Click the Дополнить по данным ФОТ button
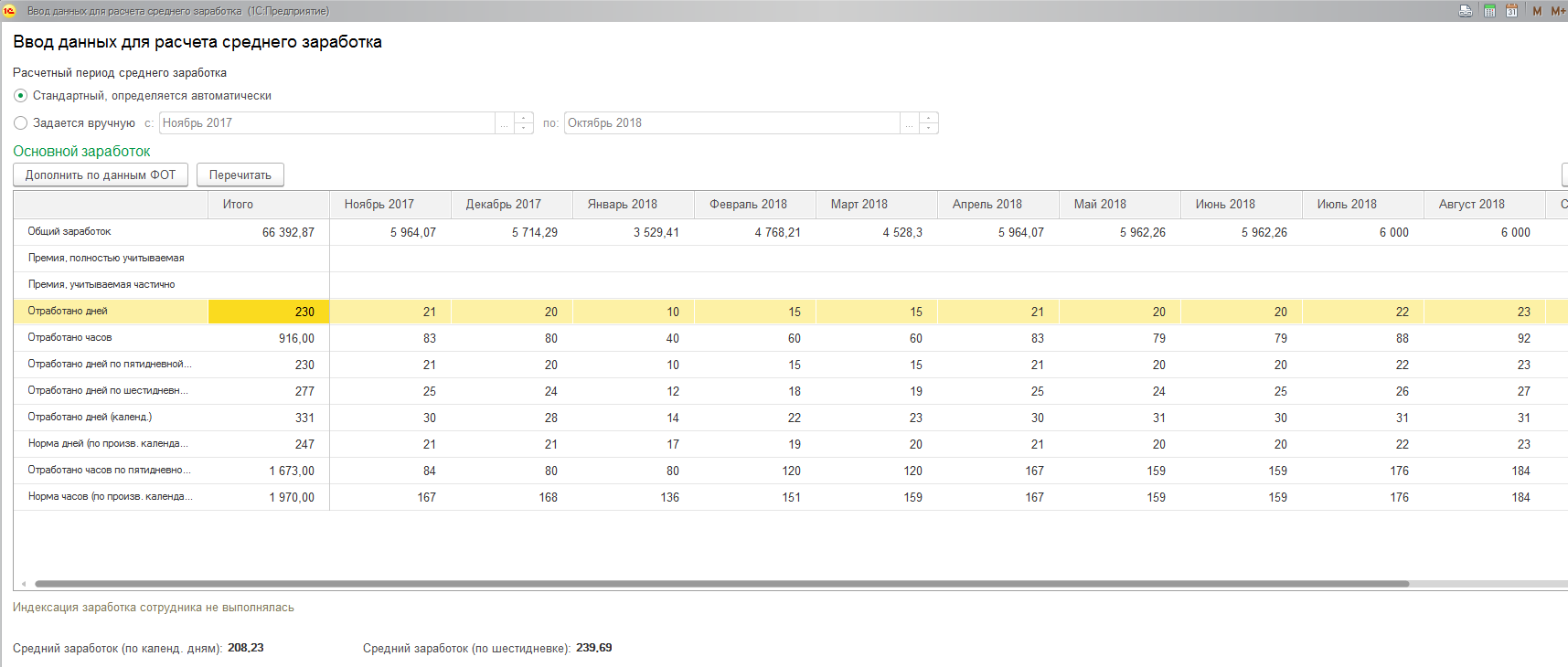 coord(101,175)
